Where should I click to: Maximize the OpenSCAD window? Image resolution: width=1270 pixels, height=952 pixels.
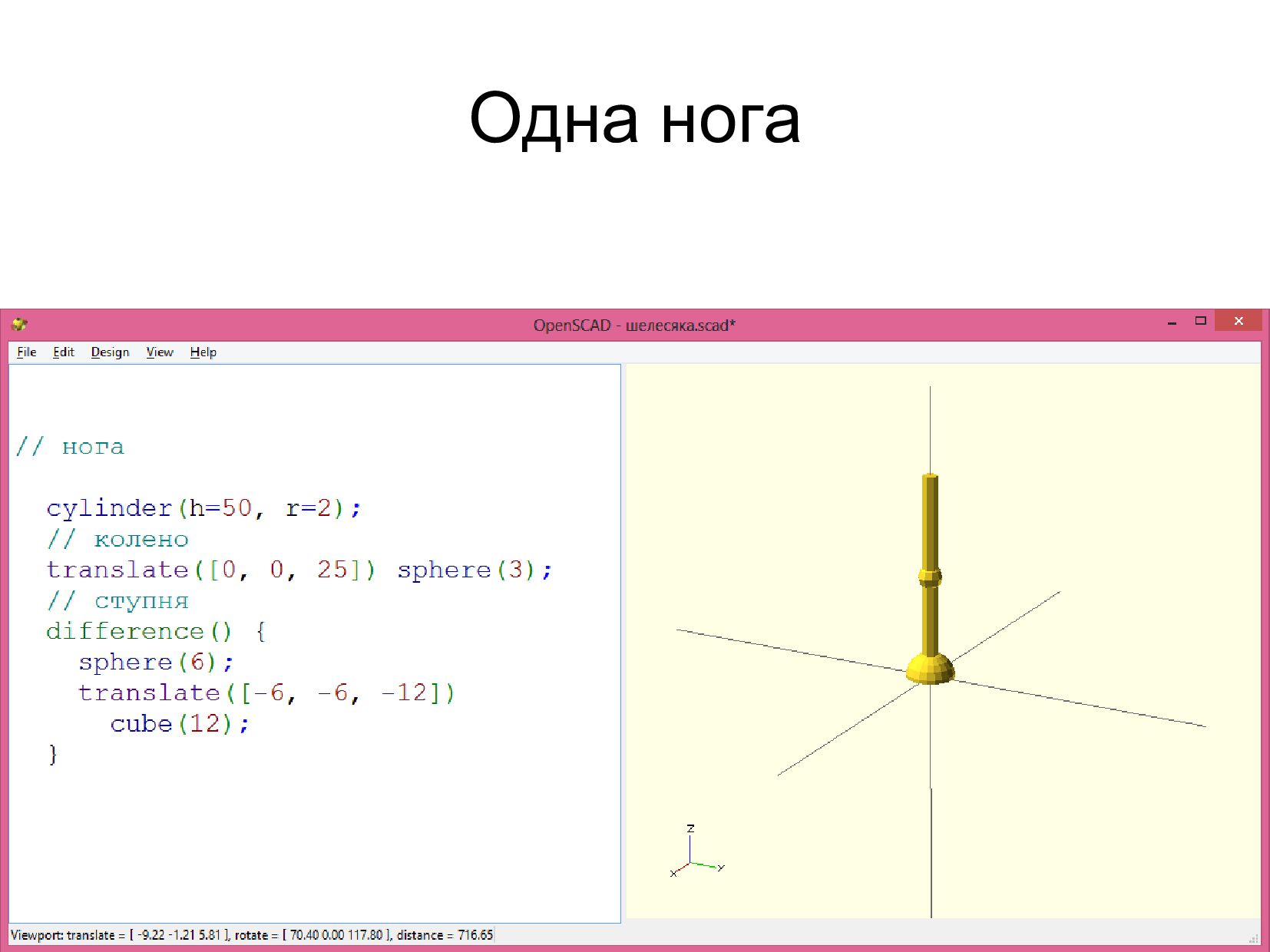(1201, 321)
